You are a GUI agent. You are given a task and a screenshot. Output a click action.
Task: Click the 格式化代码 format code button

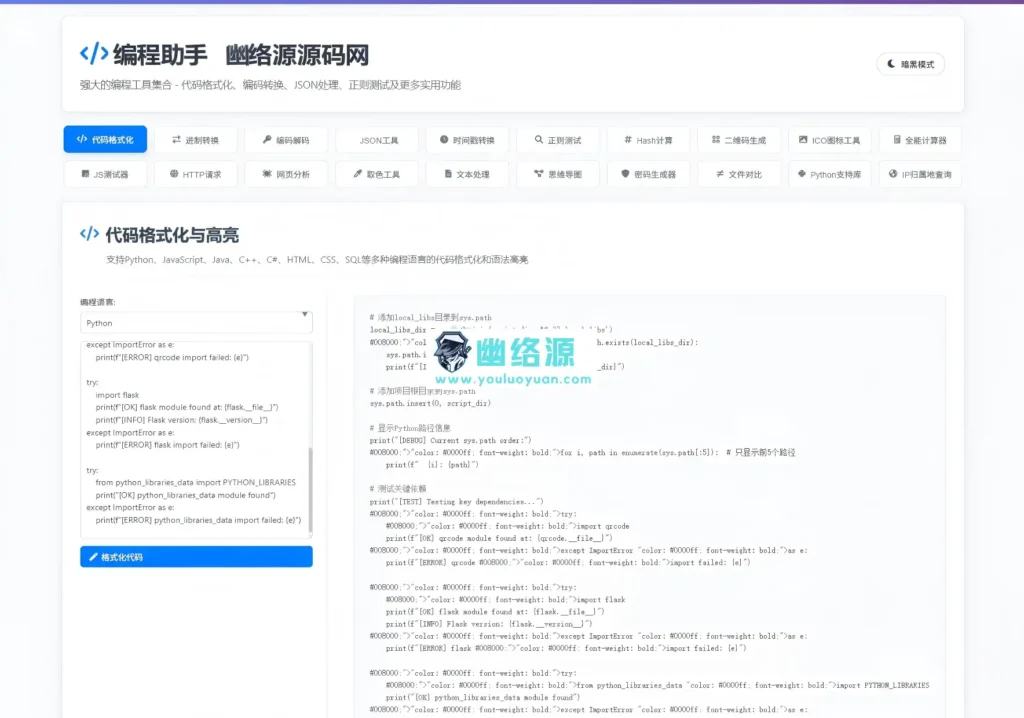point(196,557)
